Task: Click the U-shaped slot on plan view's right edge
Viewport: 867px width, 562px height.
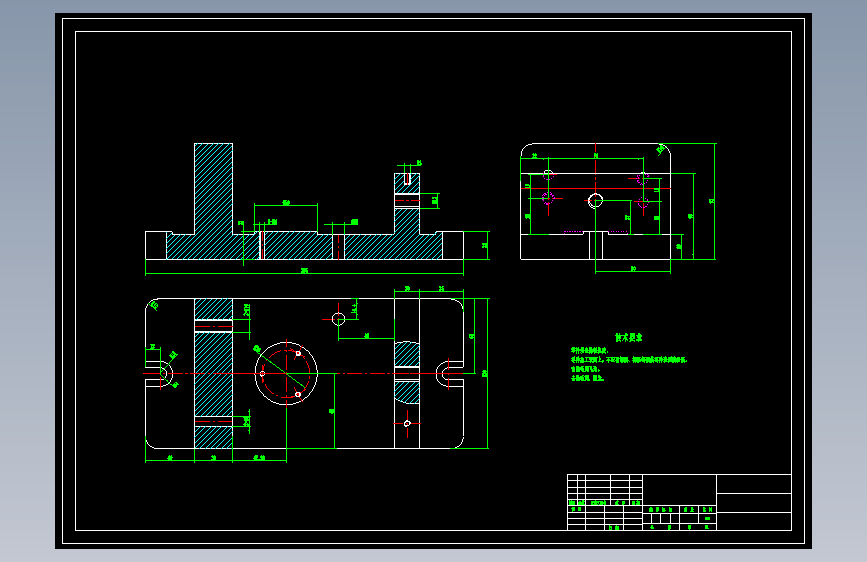Action: (450, 374)
